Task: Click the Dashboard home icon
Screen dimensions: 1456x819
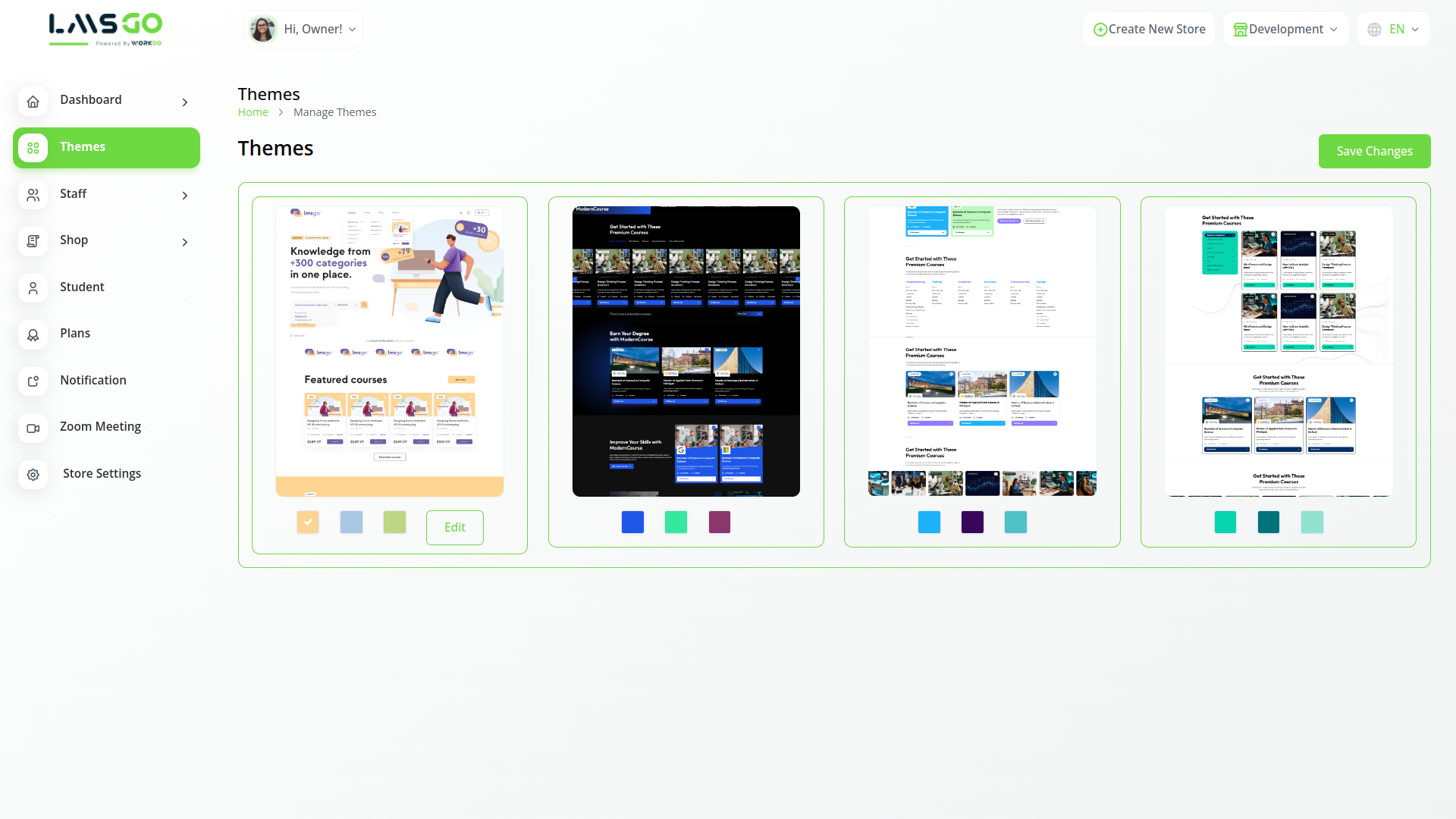Action: coord(33,101)
